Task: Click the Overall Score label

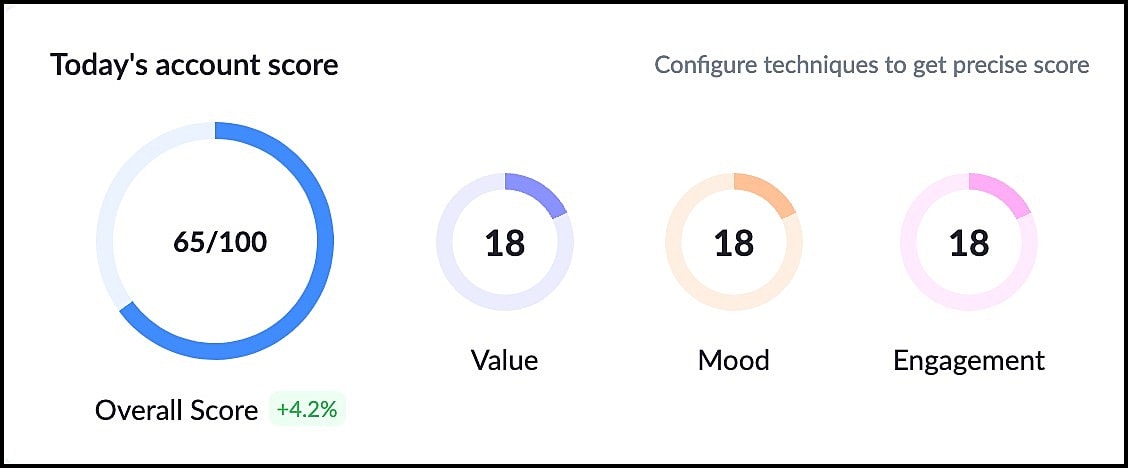Action: pos(176,410)
